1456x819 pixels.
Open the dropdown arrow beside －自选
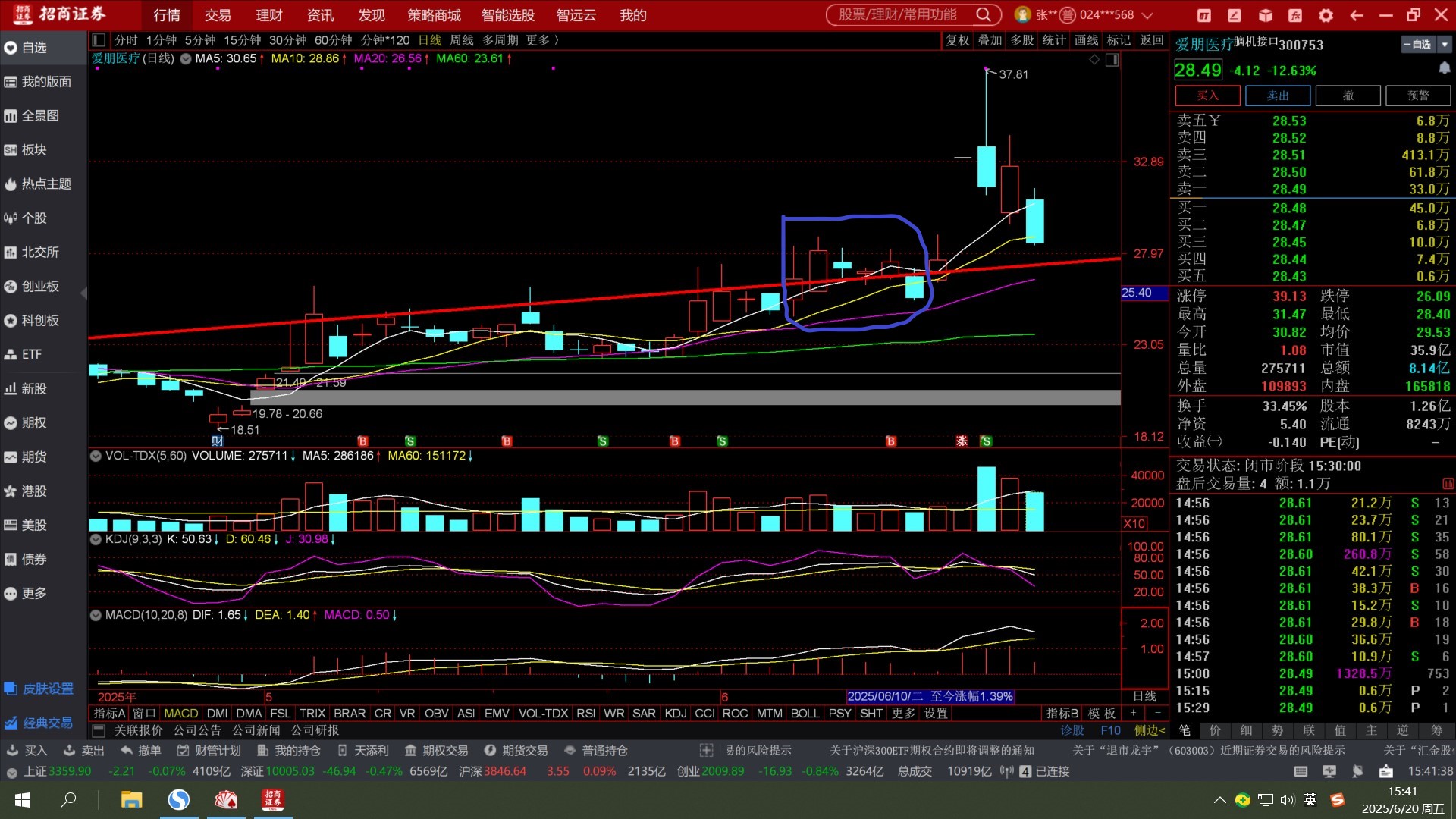[1444, 45]
